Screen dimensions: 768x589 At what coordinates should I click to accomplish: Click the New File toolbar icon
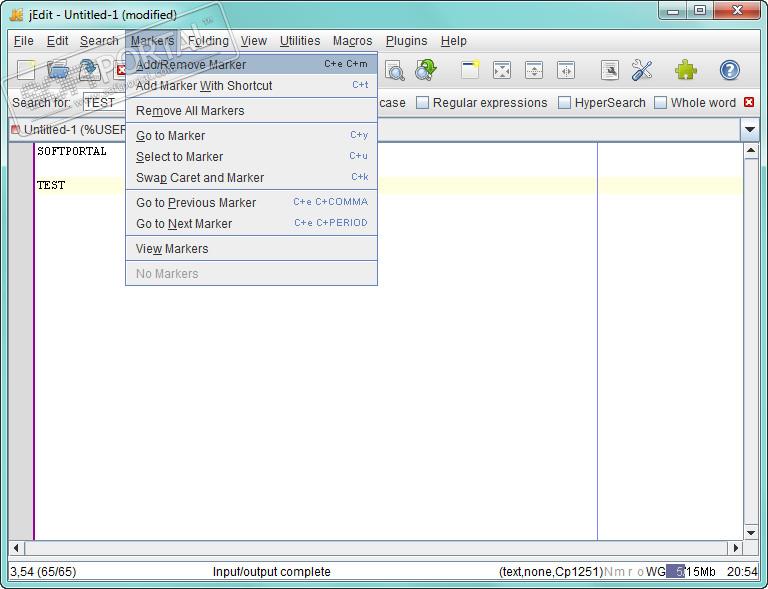click(26, 70)
